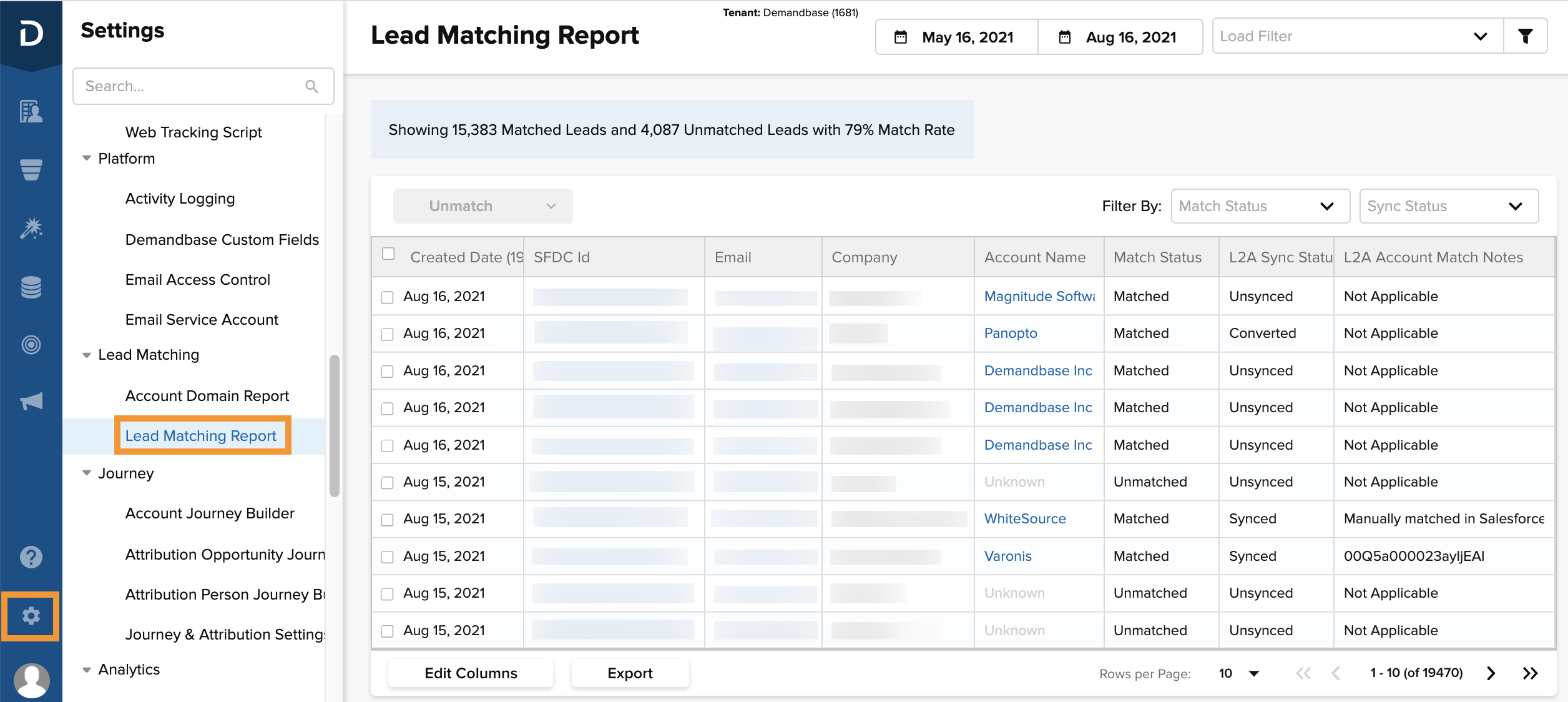1568x702 pixels.
Task: Click calendar icon next to May 16, 2021
Action: 901,37
